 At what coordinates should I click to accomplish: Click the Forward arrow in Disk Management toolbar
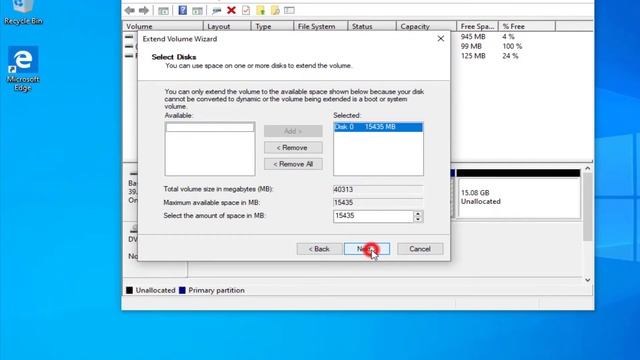[x=144, y=10]
